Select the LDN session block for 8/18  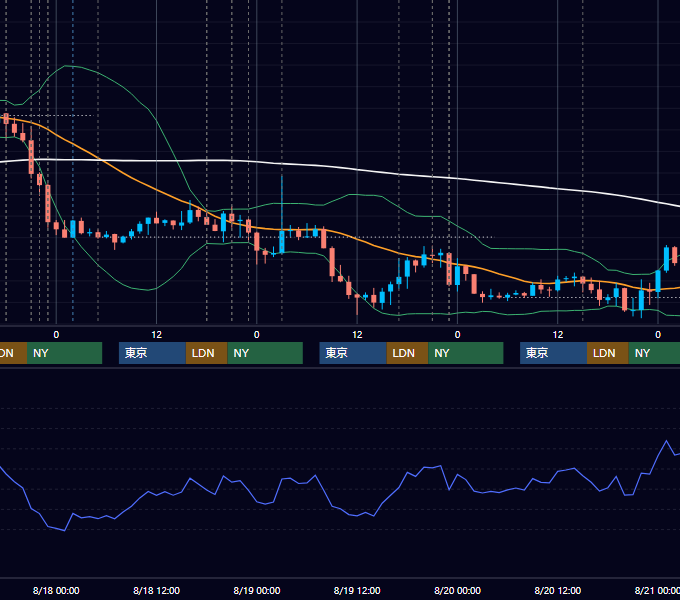click(206, 353)
